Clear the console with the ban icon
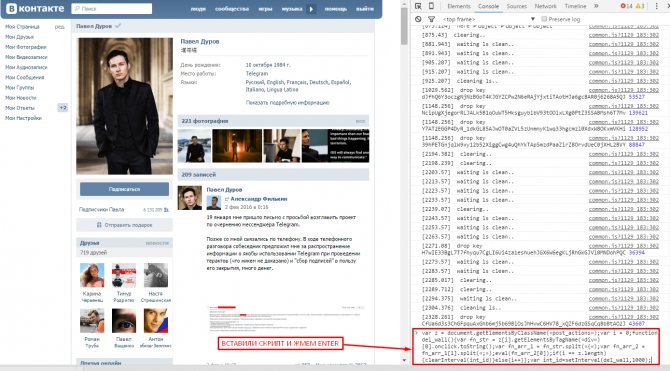The height and width of the screenshot is (371, 670). click(x=418, y=19)
